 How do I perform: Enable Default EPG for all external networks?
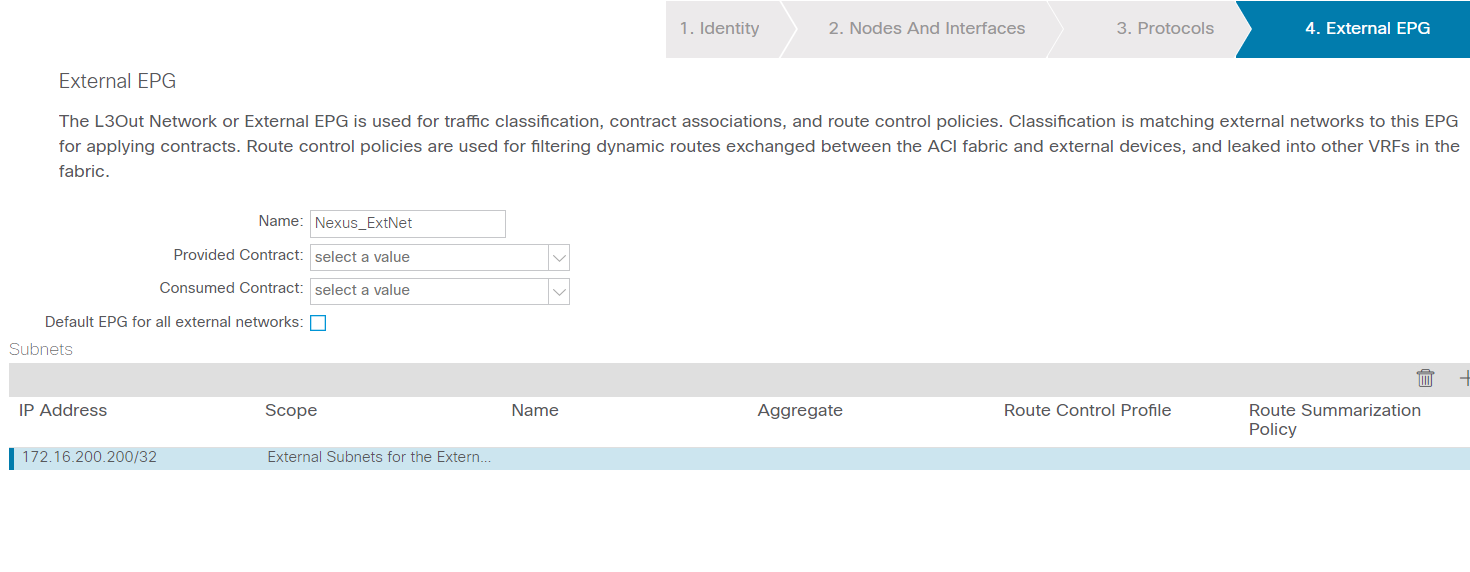coord(318,323)
